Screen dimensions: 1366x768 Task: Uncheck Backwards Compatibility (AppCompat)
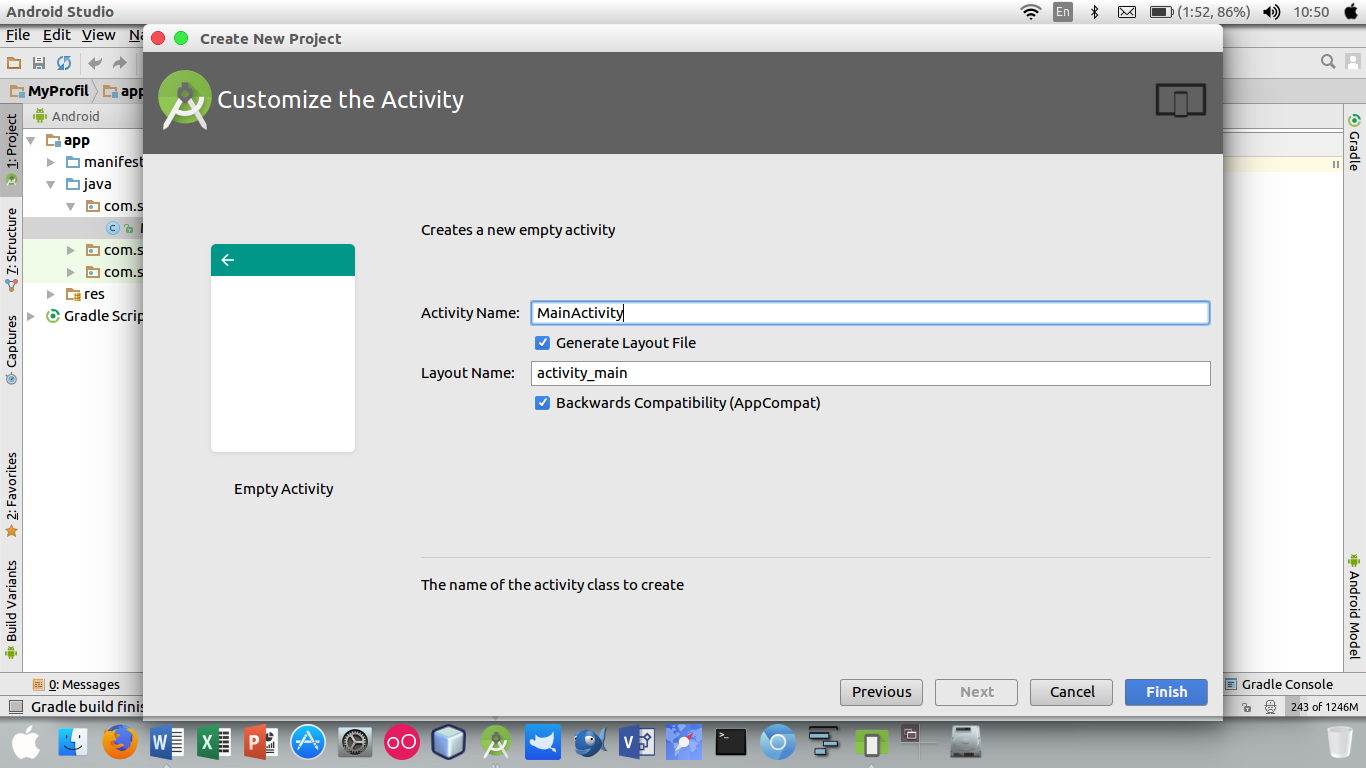click(542, 403)
